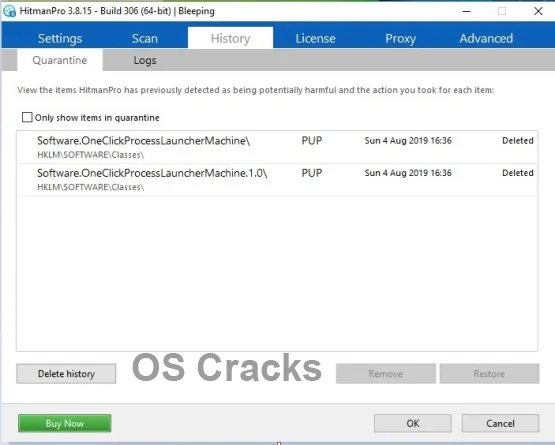The width and height of the screenshot is (555, 445).
Task: Select the Quarantine sub-tab
Action: tap(60, 60)
